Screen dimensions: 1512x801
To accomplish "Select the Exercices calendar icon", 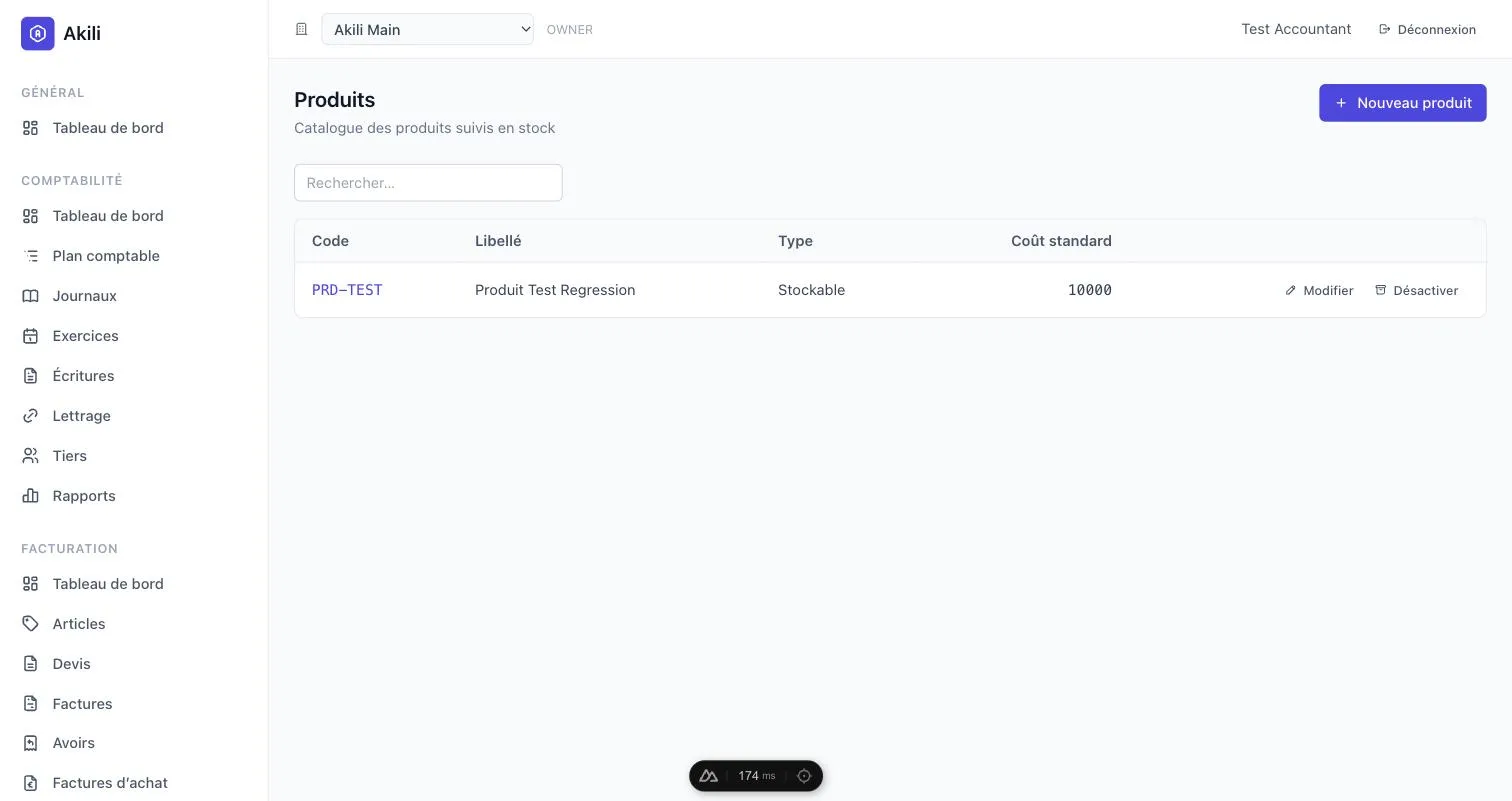I will tap(31, 336).
